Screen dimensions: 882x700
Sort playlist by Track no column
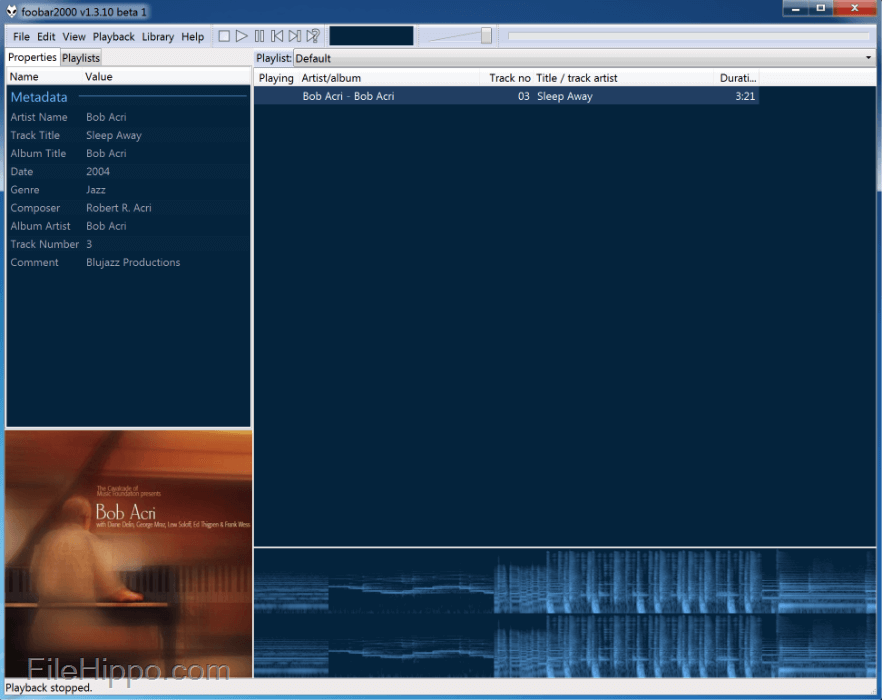pos(506,78)
